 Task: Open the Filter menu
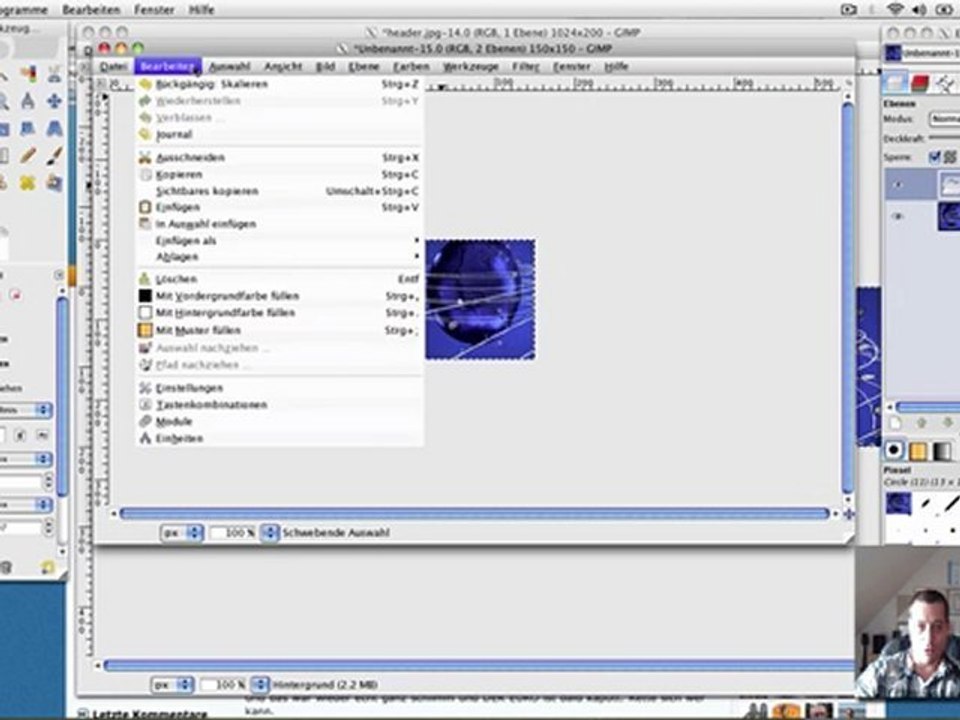coord(526,66)
